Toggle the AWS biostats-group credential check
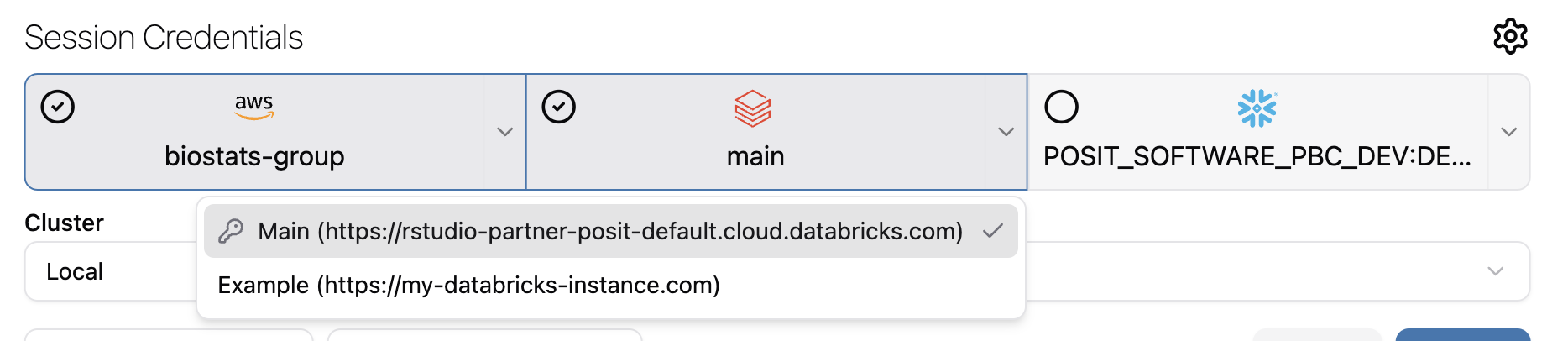Screen dimensions: 1568x341 tap(58, 107)
